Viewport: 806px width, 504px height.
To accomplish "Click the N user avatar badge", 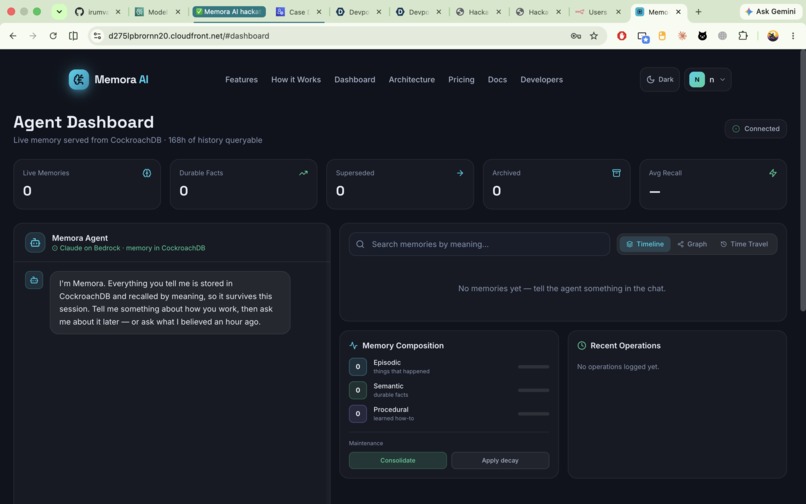I will (x=697, y=80).
